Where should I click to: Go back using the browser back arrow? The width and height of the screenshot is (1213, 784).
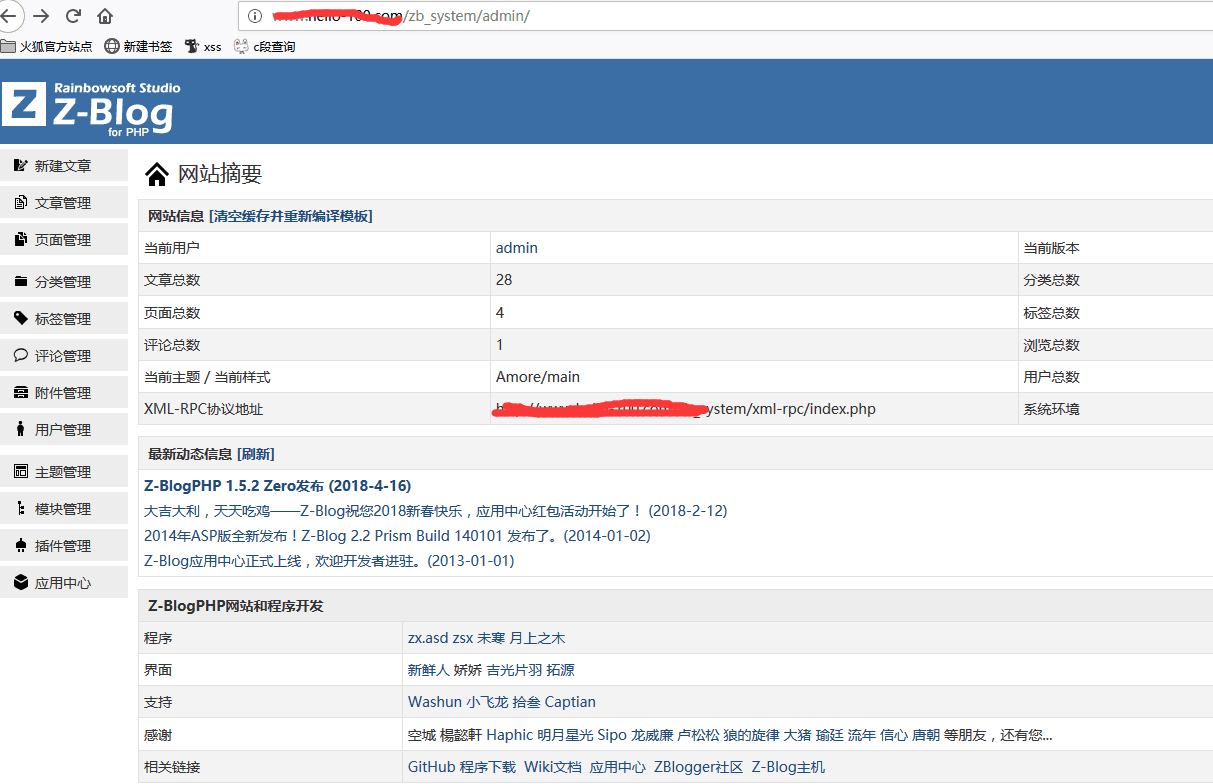click(x=7, y=16)
